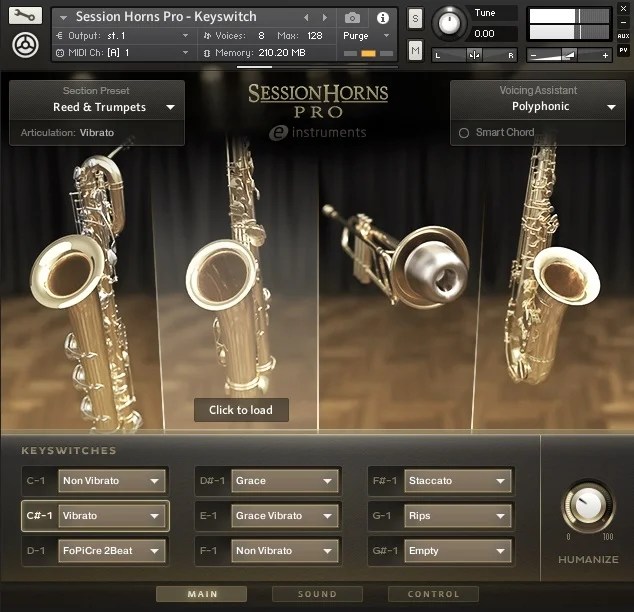
Task: Click the camera snapshot icon
Action: click(x=352, y=17)
